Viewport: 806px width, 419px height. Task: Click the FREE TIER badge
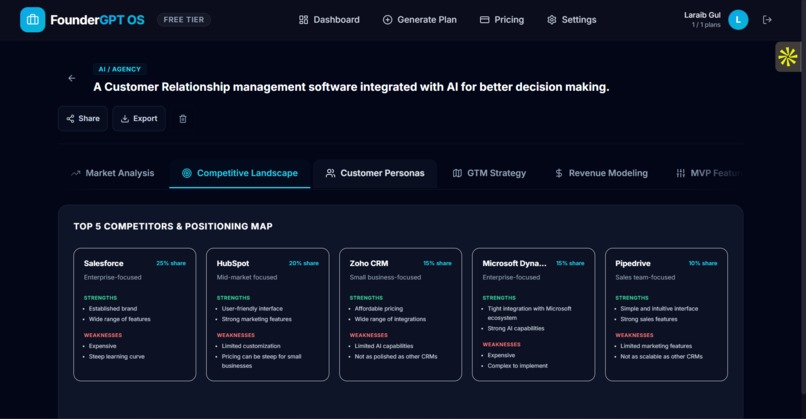184,20
